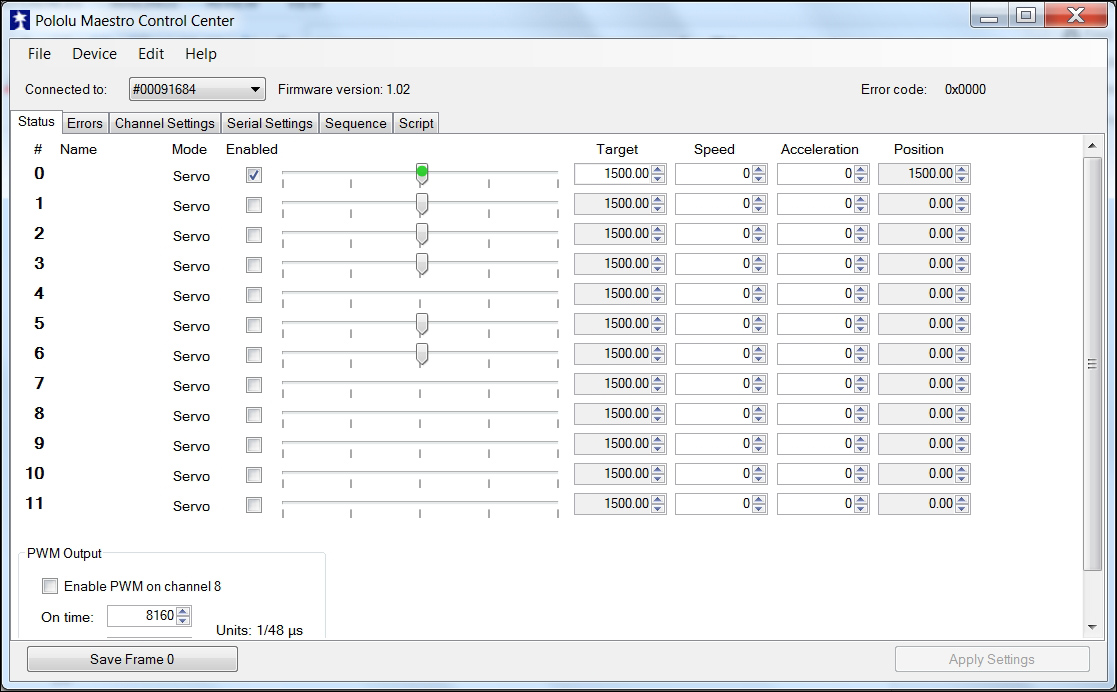
Task: Enable servo channel 6
Action: tap(254, 355)
